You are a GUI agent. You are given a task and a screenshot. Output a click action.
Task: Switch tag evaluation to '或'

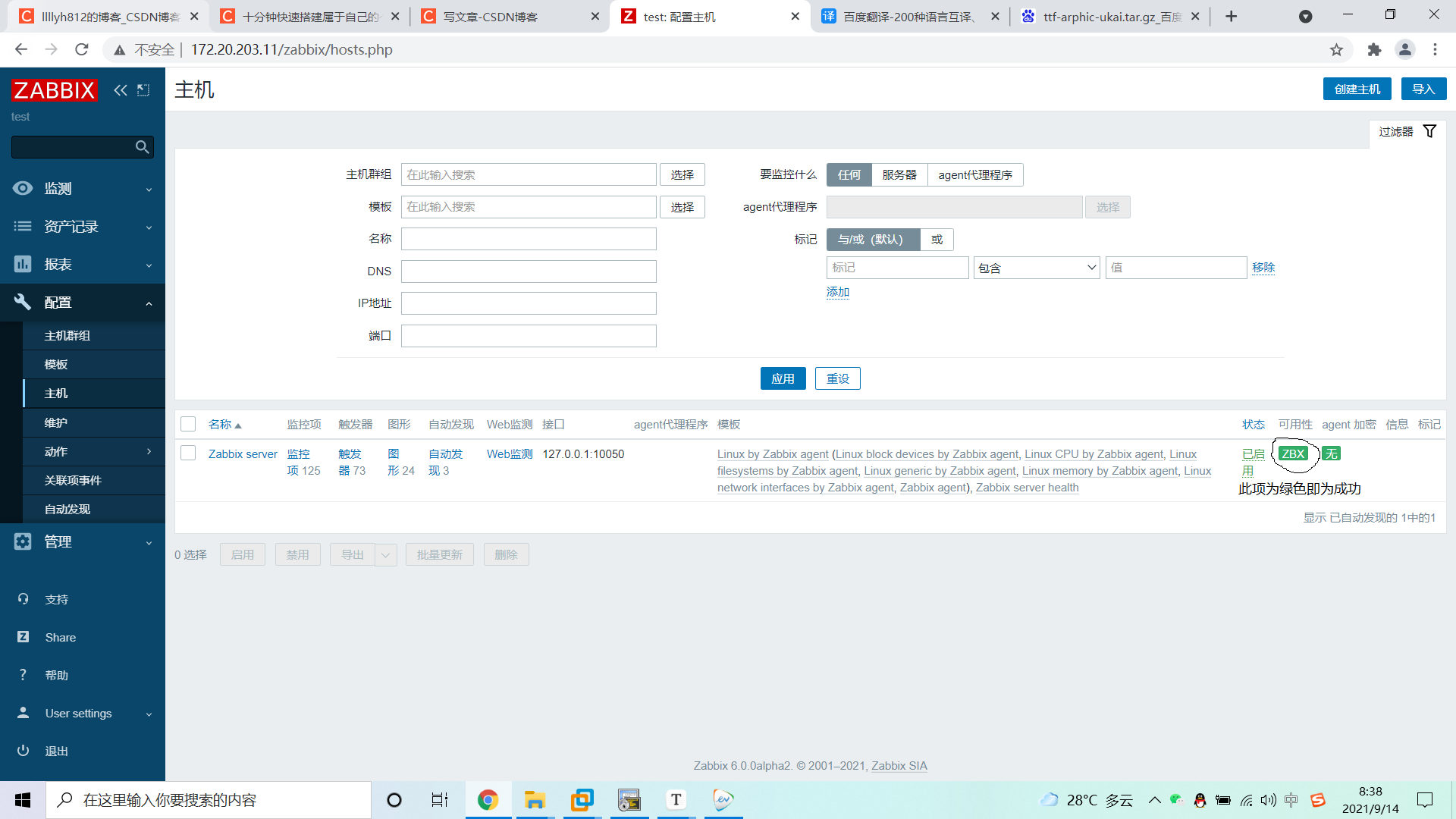[937, 240]
